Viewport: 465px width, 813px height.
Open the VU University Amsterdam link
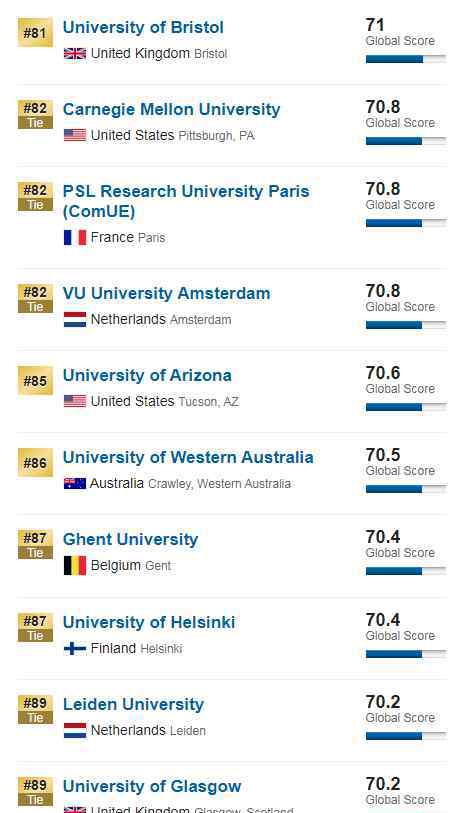pos(166,293)
